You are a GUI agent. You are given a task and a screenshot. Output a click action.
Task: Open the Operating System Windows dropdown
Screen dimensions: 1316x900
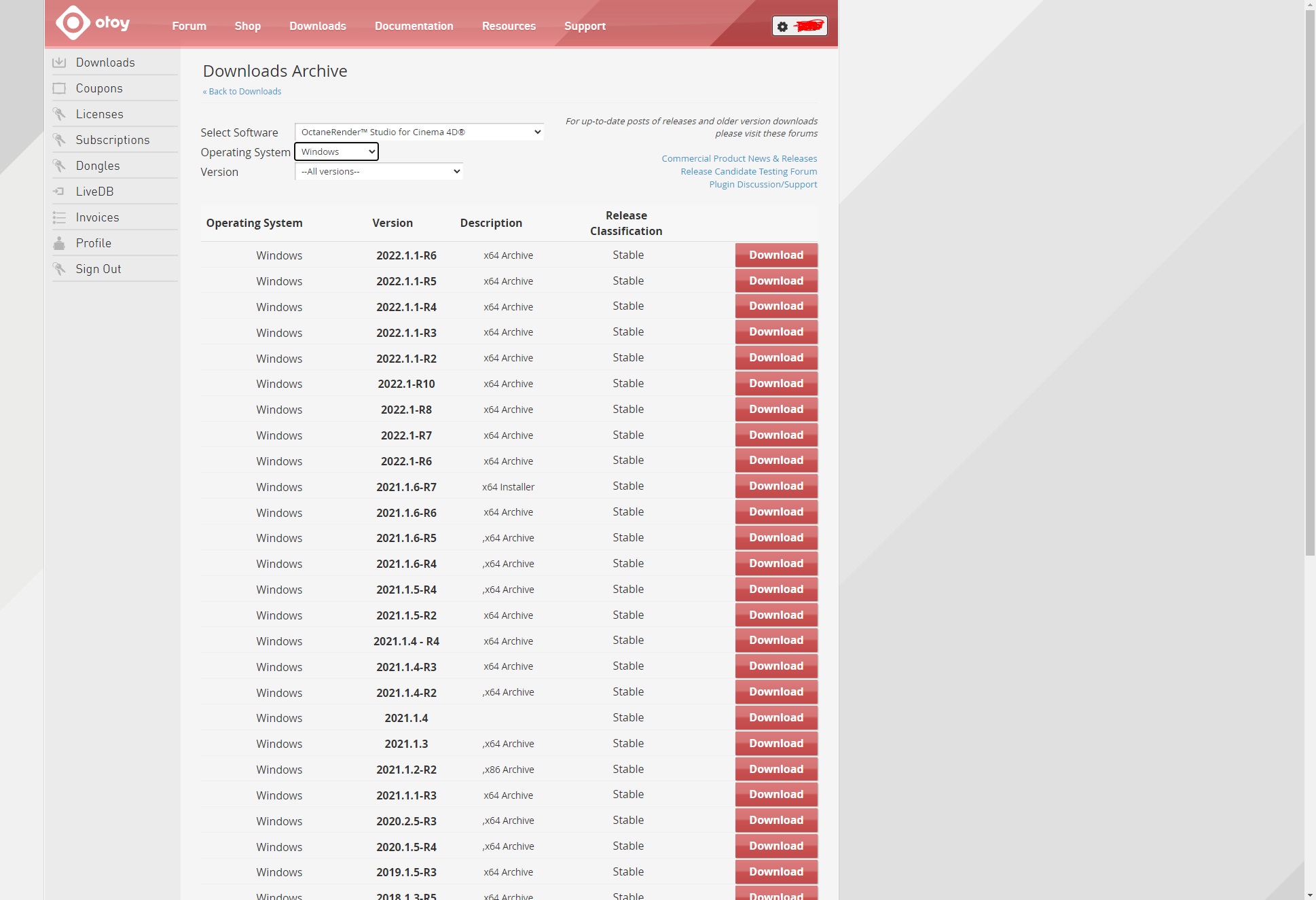point(337,151)
